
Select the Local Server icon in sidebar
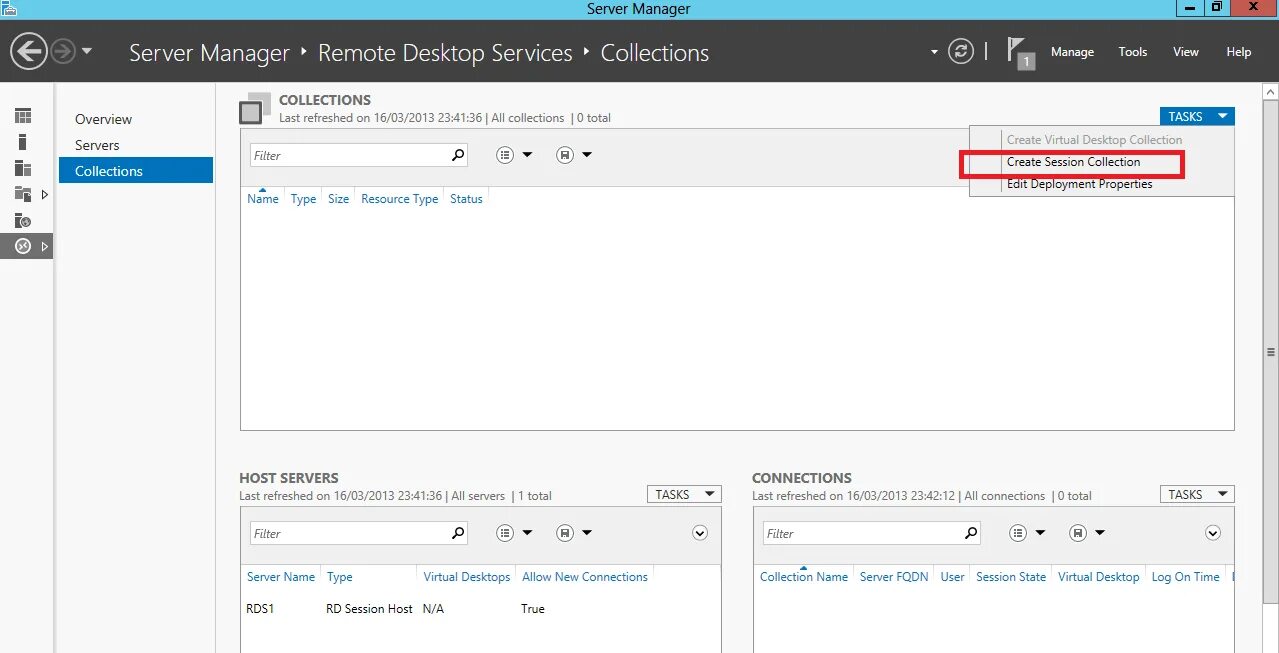point(23,144)
